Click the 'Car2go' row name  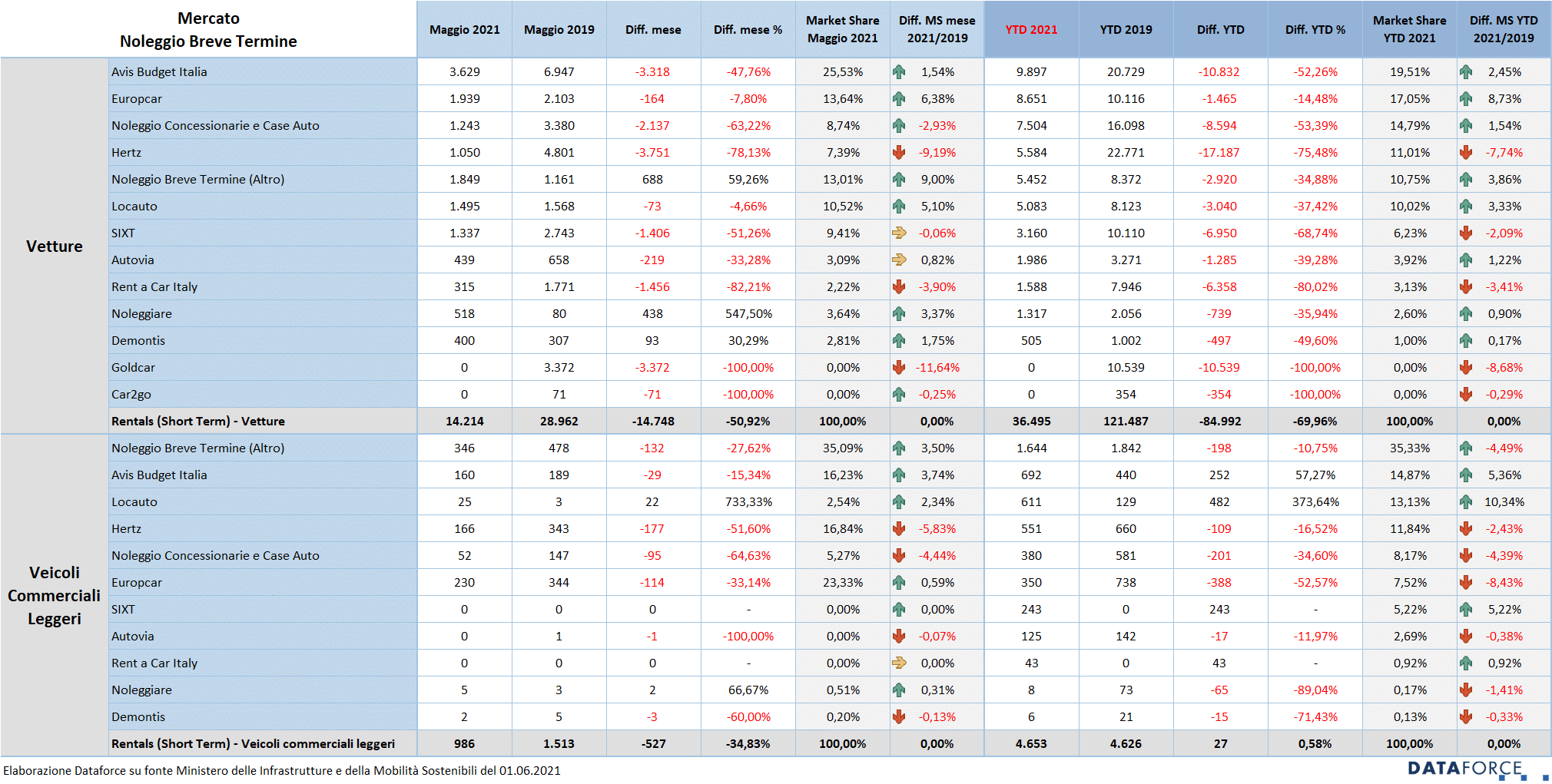coord(131,395)
